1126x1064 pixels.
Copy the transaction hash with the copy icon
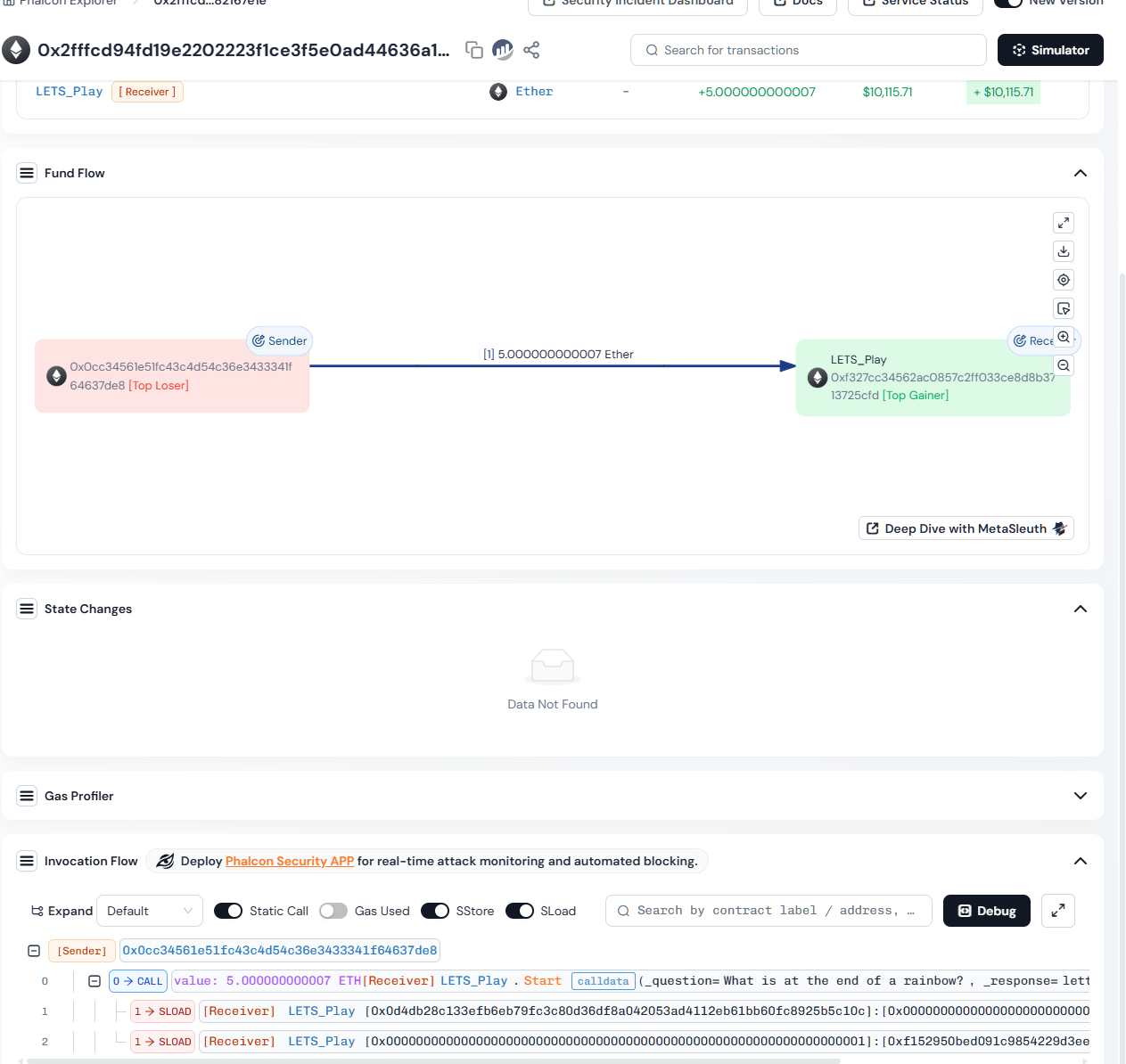(x=474, y=50)
